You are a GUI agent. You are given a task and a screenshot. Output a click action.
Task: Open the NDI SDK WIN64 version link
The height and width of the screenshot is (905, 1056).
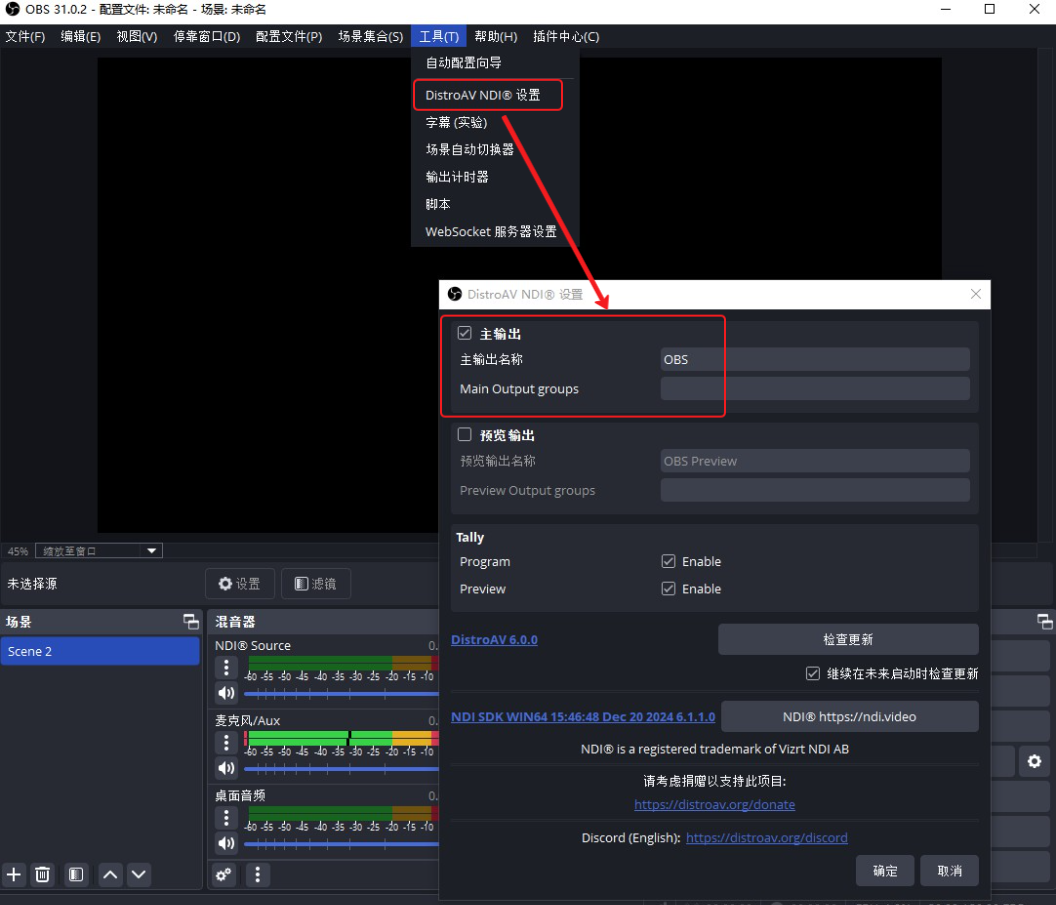point(583,716)
